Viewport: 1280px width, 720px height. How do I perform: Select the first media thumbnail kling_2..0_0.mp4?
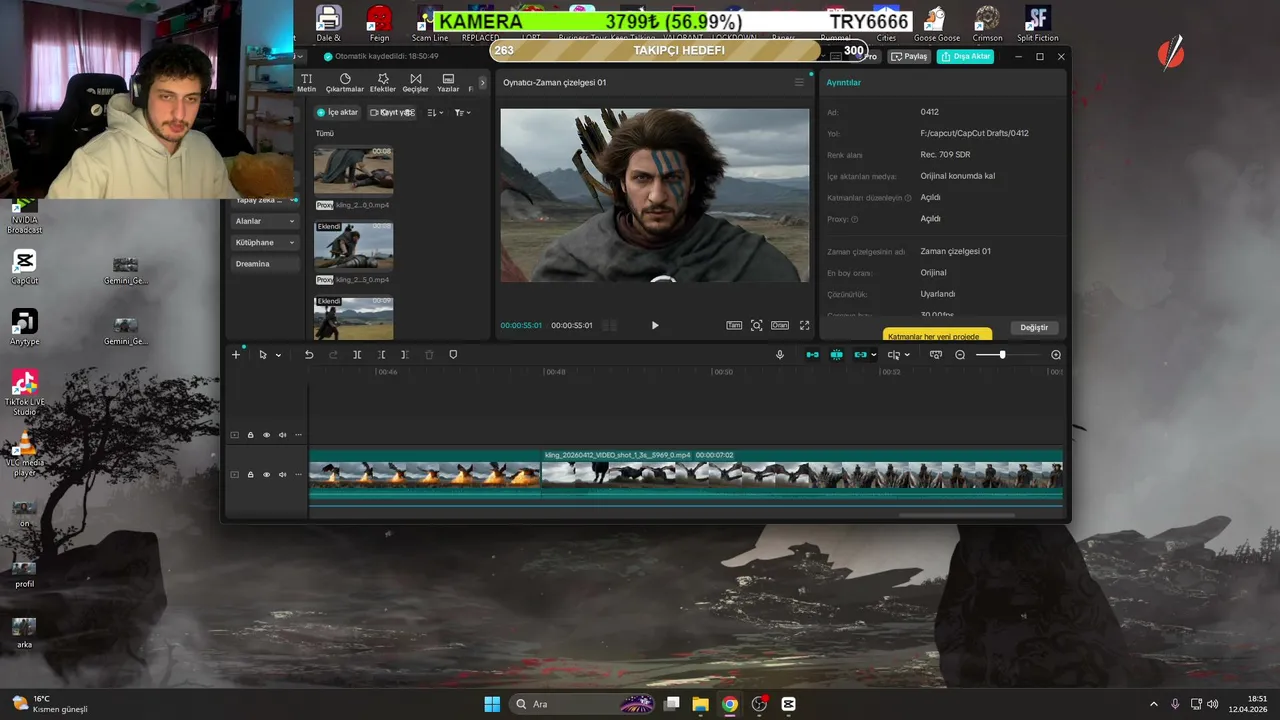click(353, 170)
